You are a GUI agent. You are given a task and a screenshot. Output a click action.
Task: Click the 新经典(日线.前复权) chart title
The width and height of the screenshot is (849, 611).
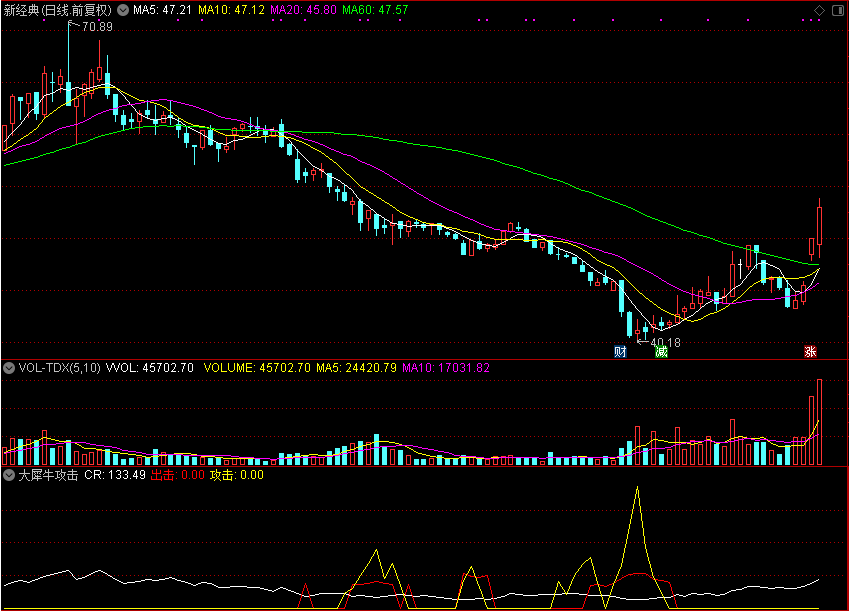pos(57,10)
